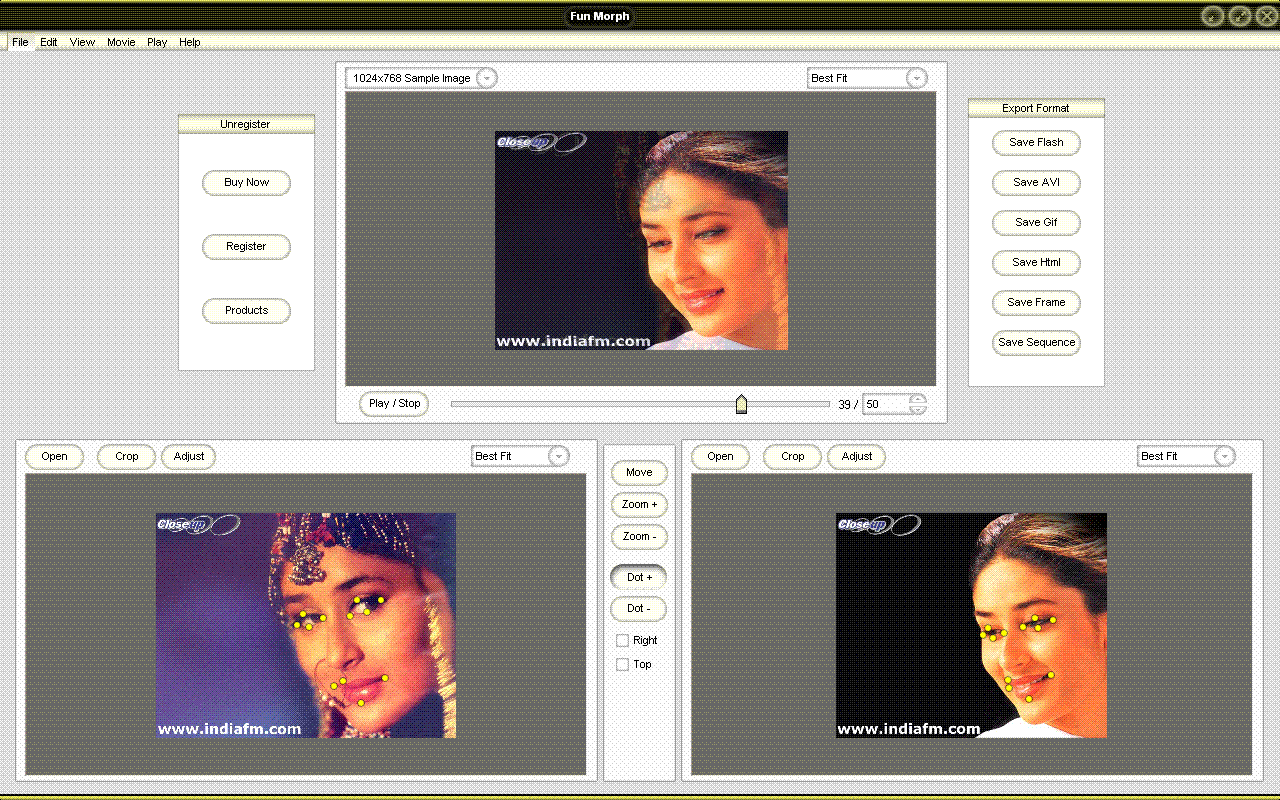
Task: Click Crop in the left source panel
Action: click(126, 457)
